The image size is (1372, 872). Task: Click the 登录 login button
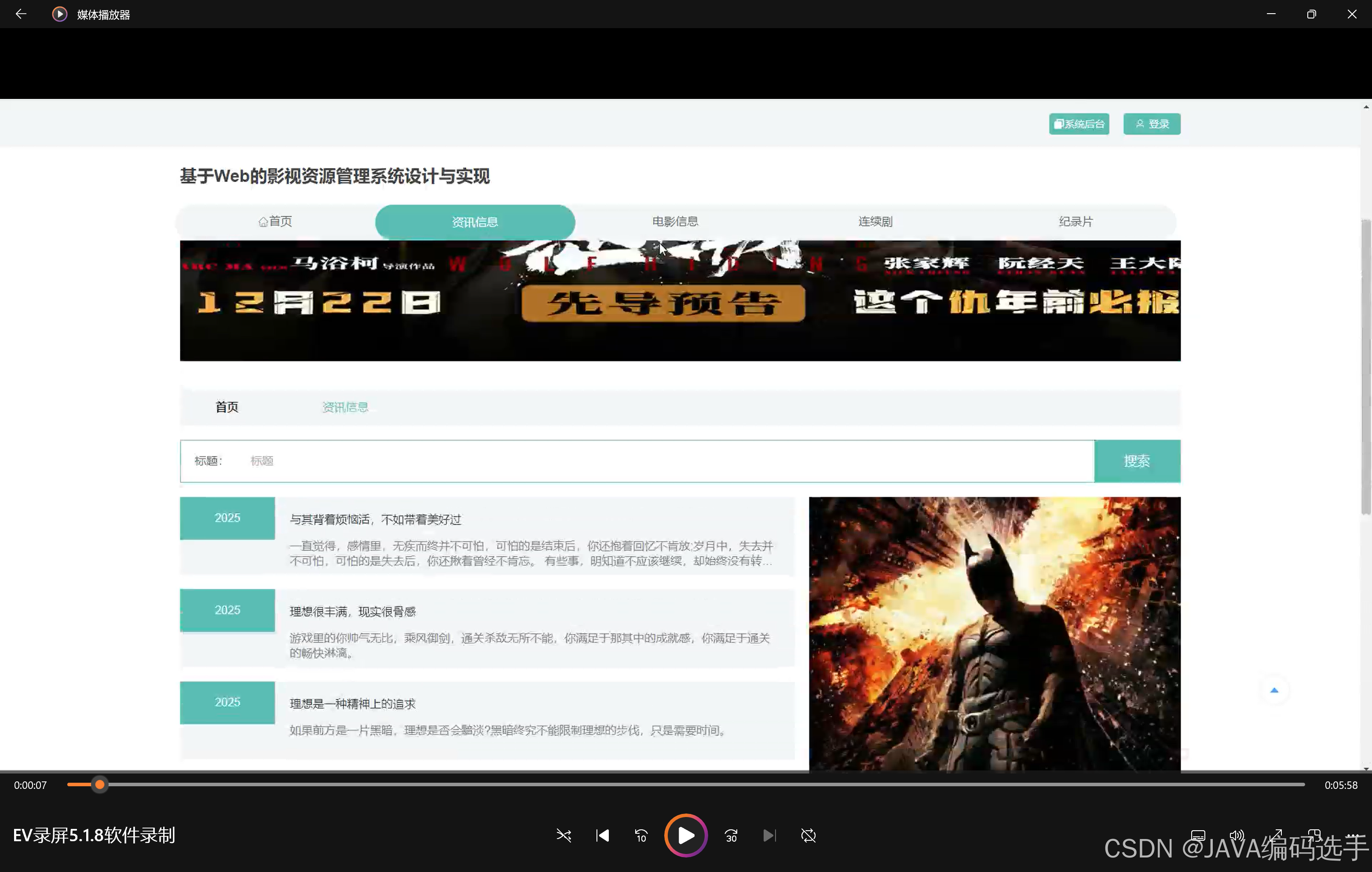1152,124
